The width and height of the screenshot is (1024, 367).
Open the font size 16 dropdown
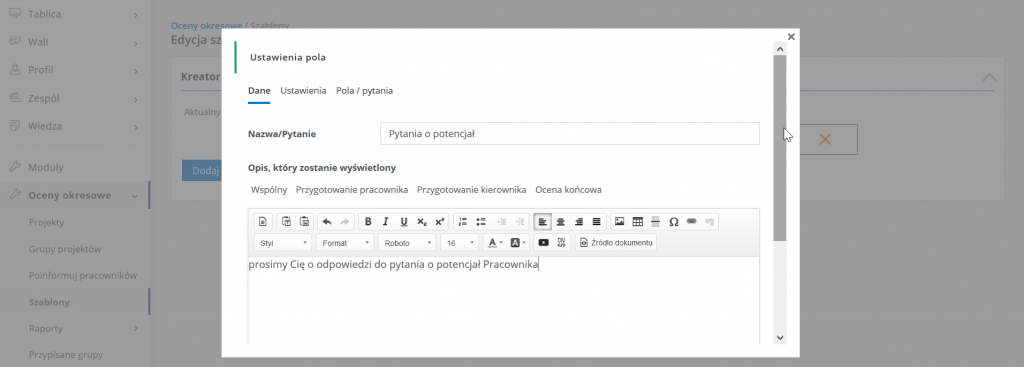coord(460,243)
